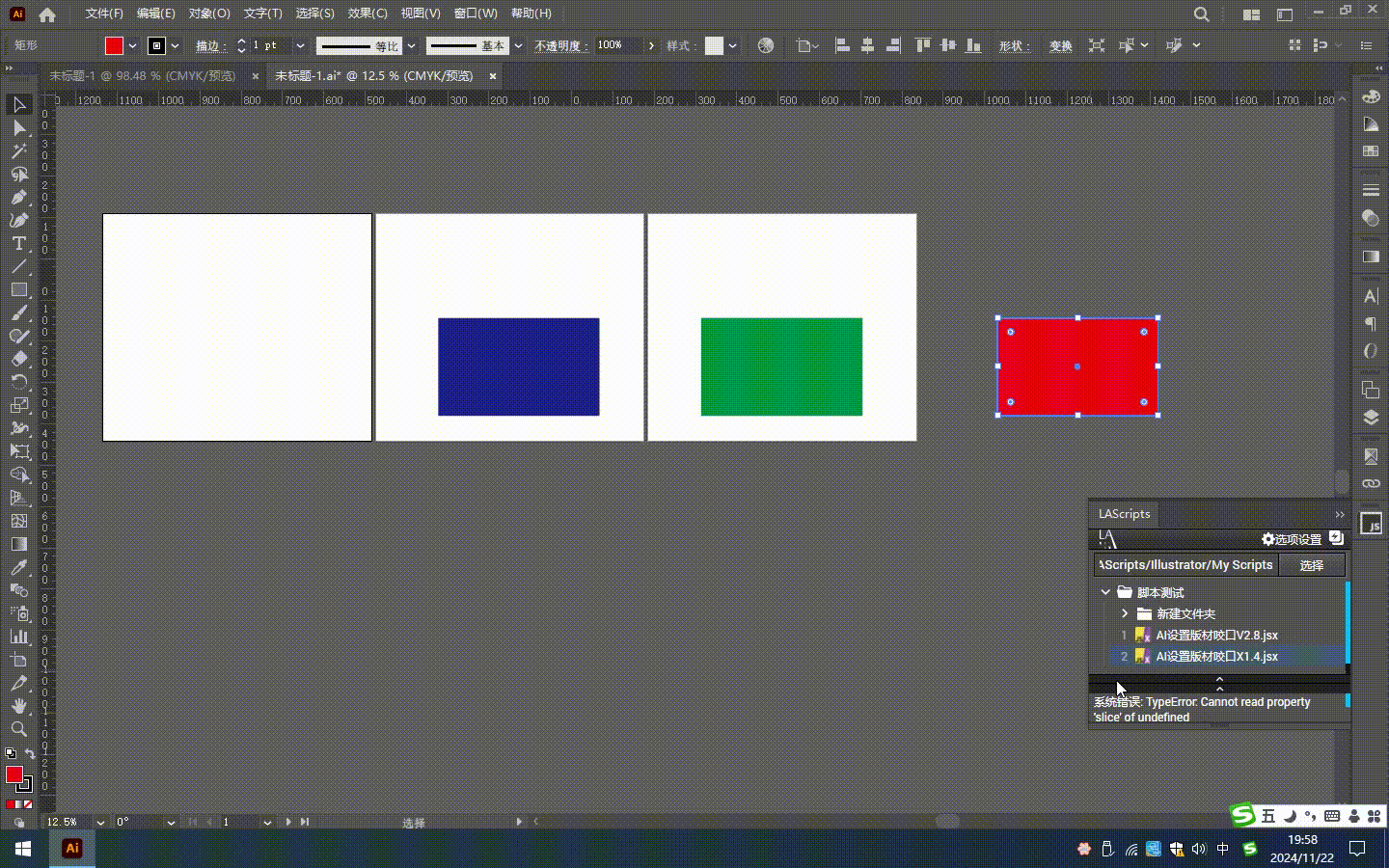Select the Magic Wand tool
This screenshot has width=1389, height=868.
18,150
